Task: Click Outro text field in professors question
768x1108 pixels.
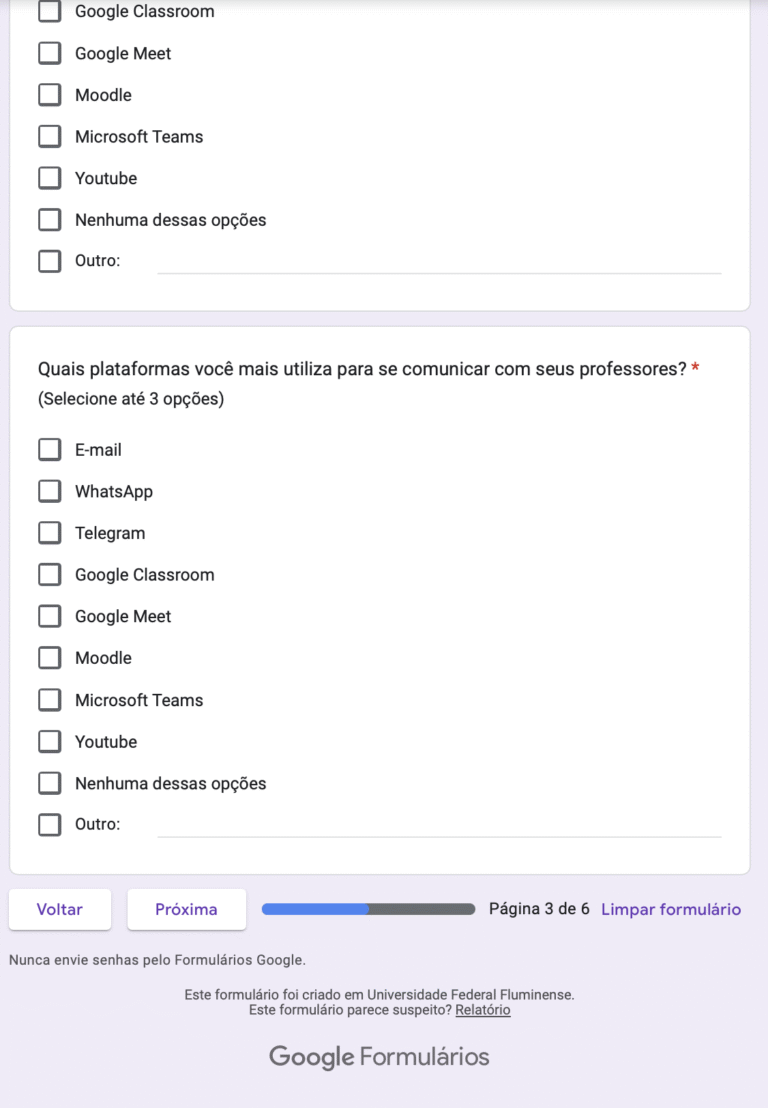Action: click(439, 825)
